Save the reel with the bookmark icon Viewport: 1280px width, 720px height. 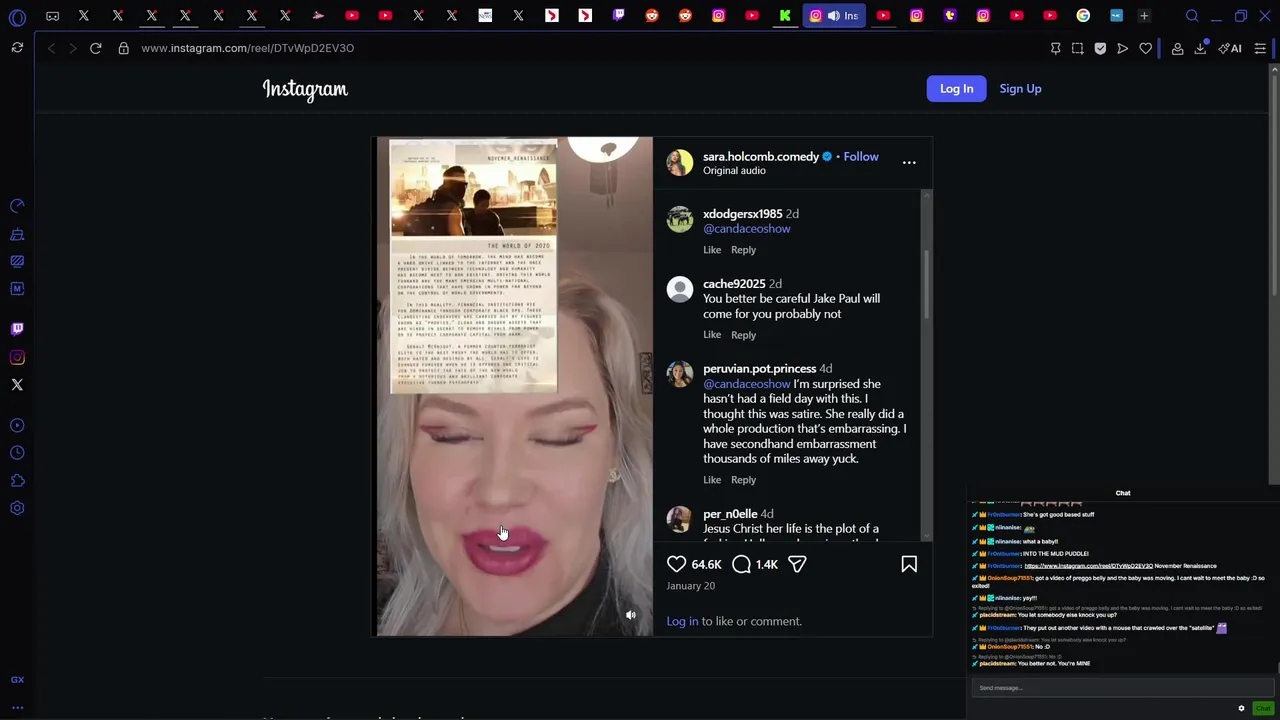(x=909, y=565)
